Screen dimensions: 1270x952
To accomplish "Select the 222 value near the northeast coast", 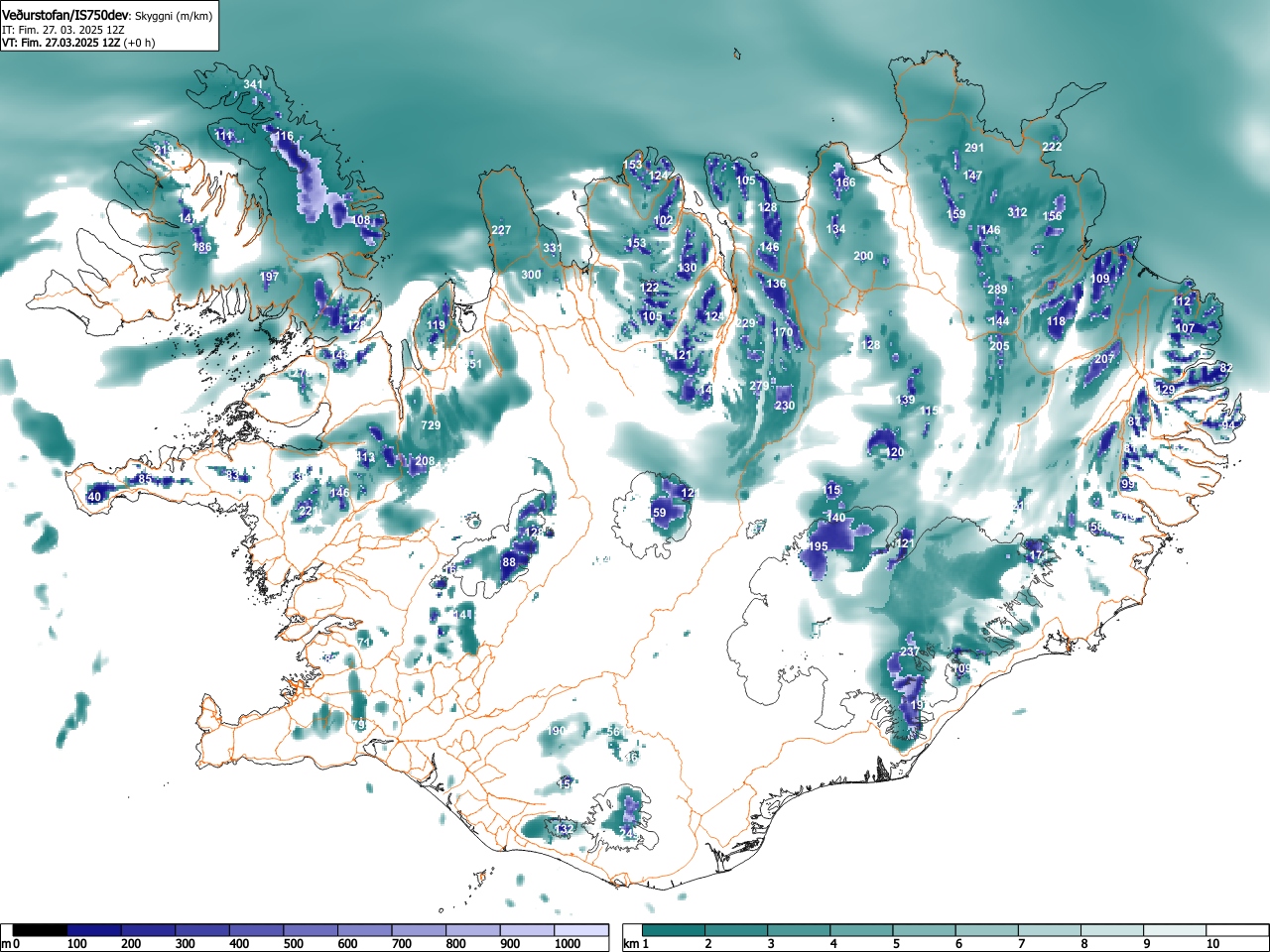I will coord(1052,147).
